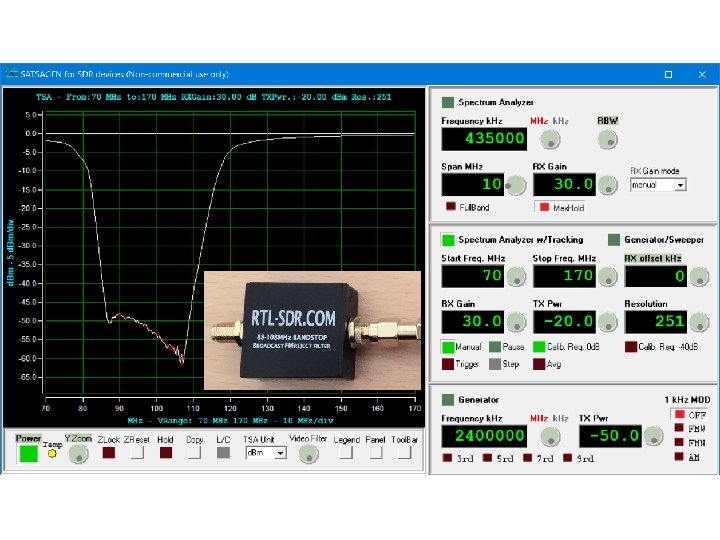Toggle the ZLock indicator

109,453
